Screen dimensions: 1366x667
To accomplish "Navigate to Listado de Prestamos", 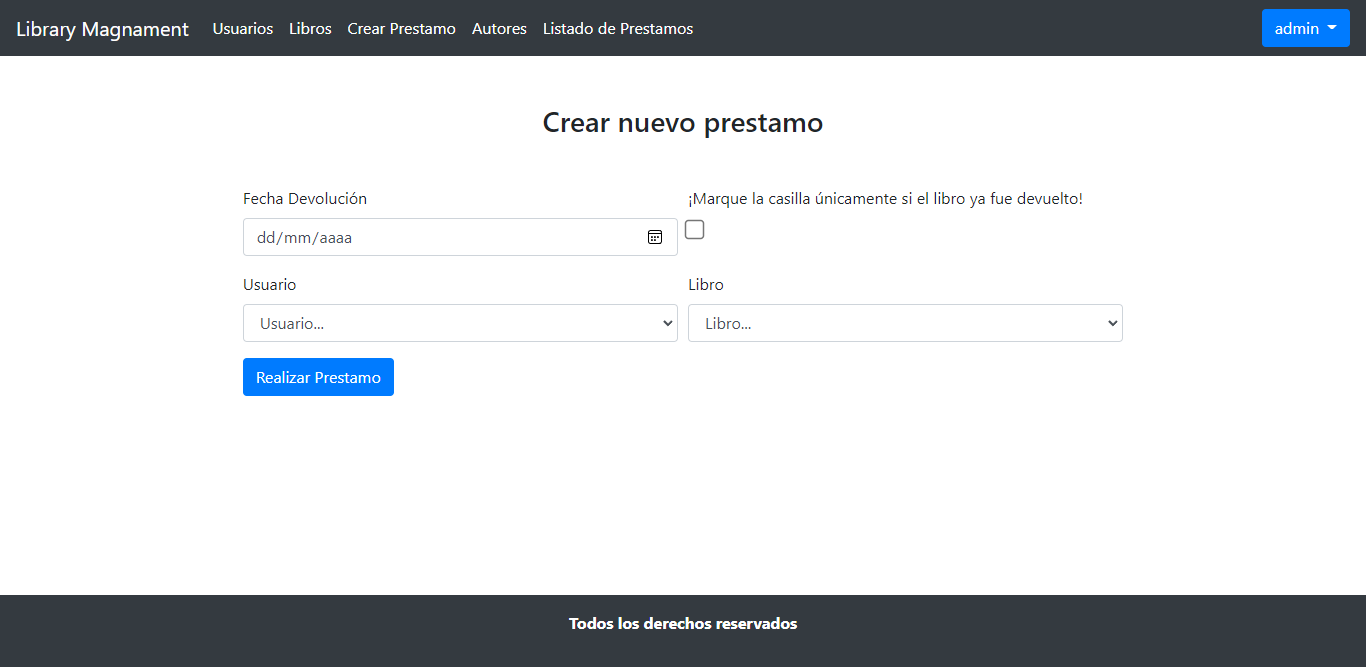I will tap(618, 29).
